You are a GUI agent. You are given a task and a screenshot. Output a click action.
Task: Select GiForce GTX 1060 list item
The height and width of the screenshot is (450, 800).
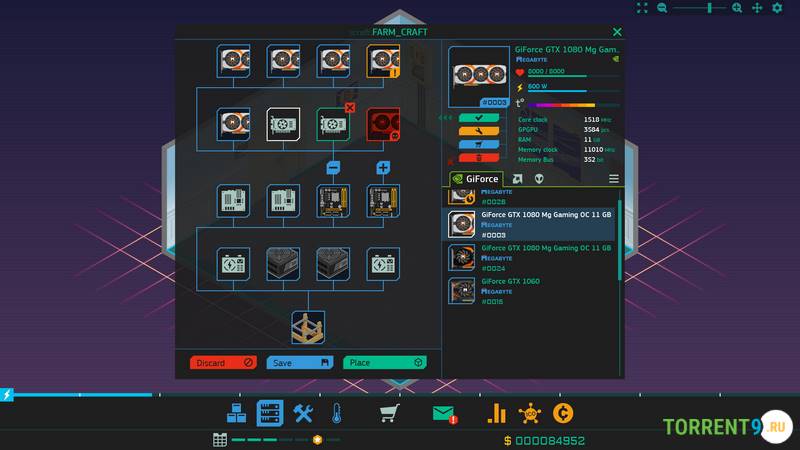pos(530,289)
